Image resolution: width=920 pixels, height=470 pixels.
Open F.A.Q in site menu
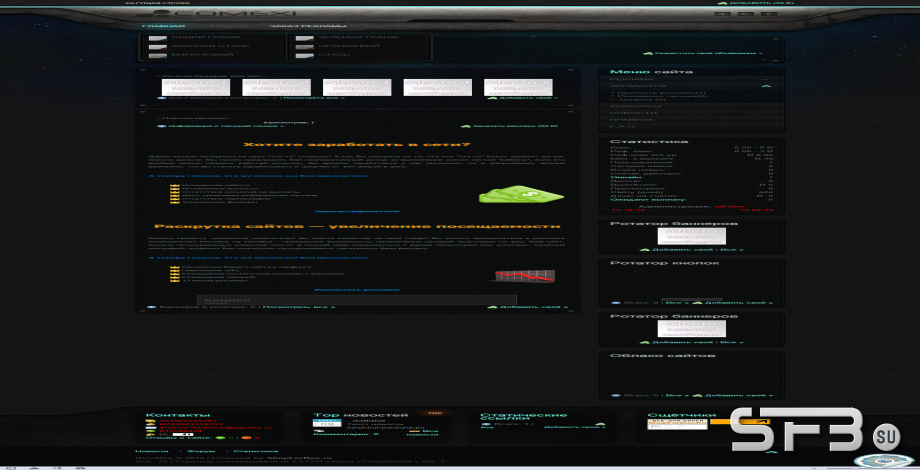[691, 127]
